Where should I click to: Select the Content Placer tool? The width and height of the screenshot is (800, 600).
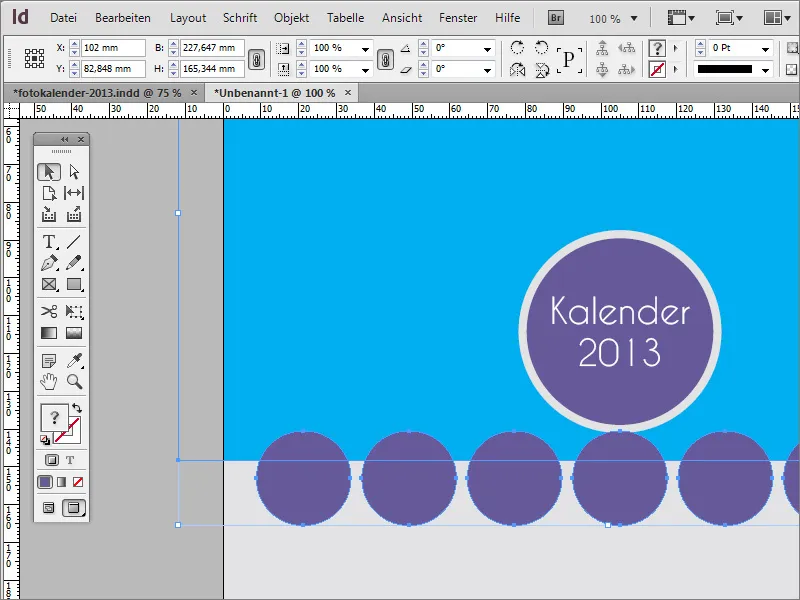pyautogui.click(x=74, y=214)
